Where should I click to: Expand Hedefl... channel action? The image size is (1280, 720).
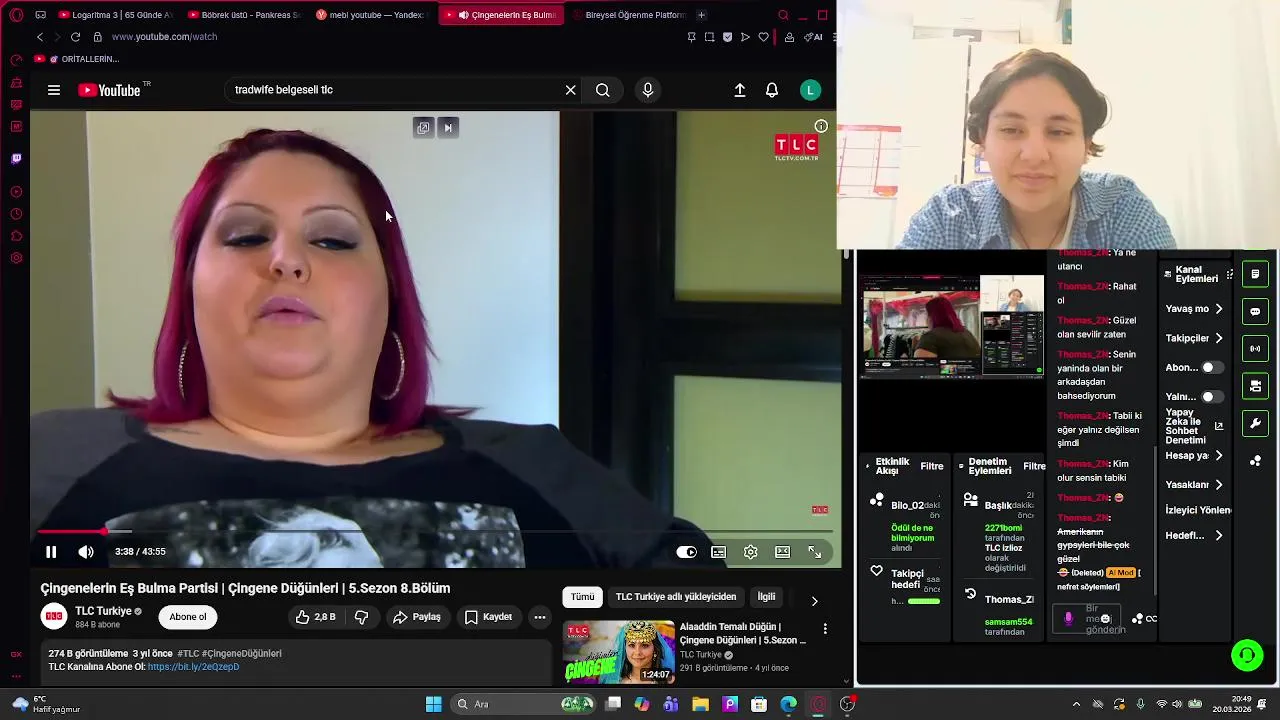pyautogui.click(x=1195, y=536)
